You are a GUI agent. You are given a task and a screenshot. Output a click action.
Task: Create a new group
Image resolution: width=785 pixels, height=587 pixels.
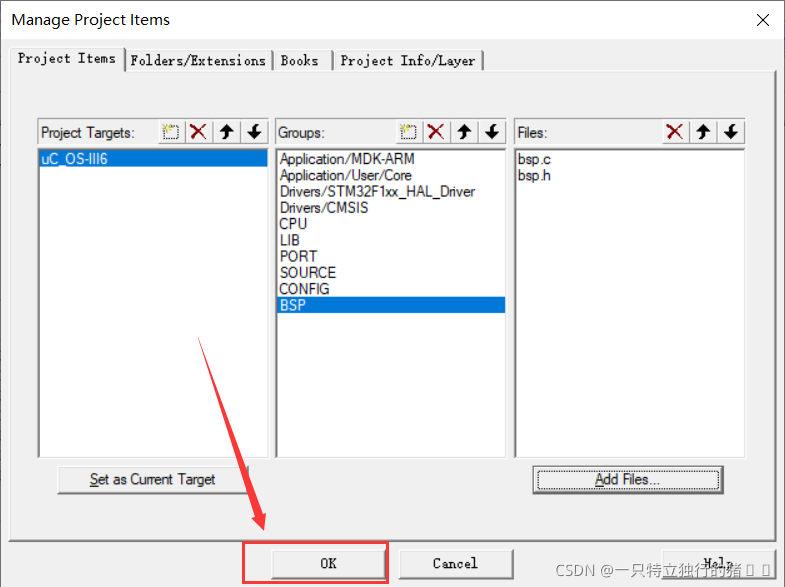[x=409, y=132]
